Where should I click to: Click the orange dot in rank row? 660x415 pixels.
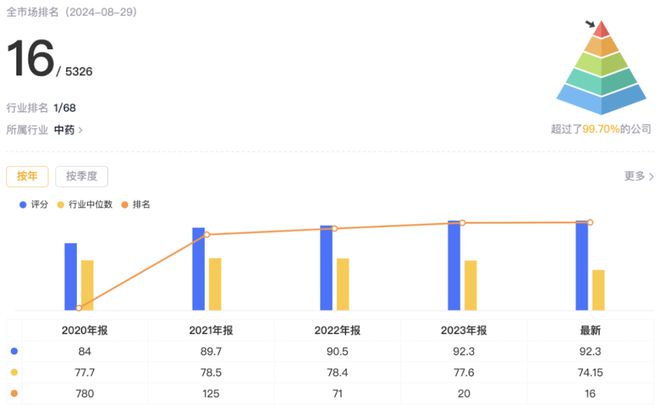tap(14, 393)
